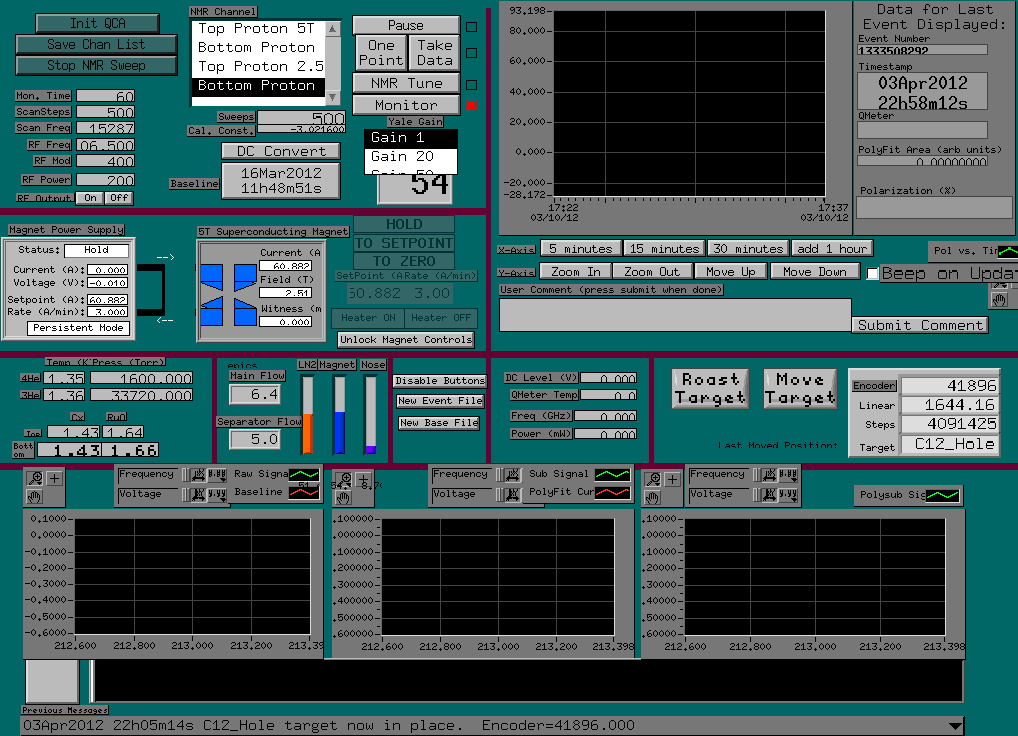This screenshot has height=736, width=1018.
Task: Toggle the checkbox beside the Pause button
Action: (472, 27)
